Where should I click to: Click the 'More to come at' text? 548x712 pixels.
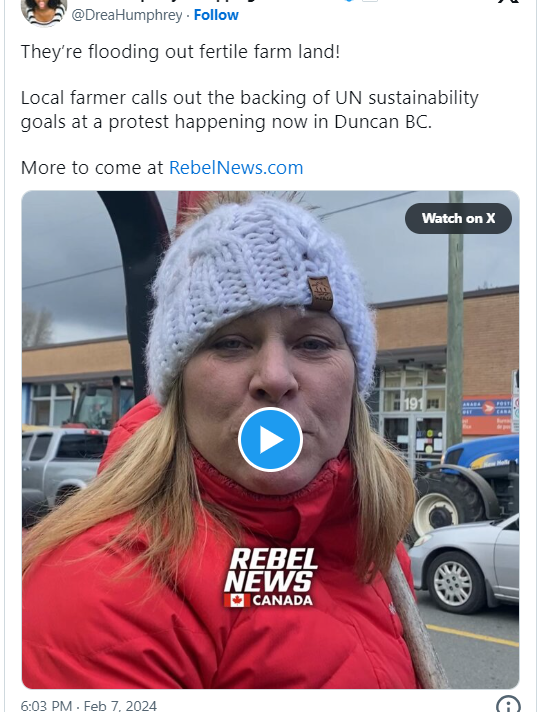point(92,168)
